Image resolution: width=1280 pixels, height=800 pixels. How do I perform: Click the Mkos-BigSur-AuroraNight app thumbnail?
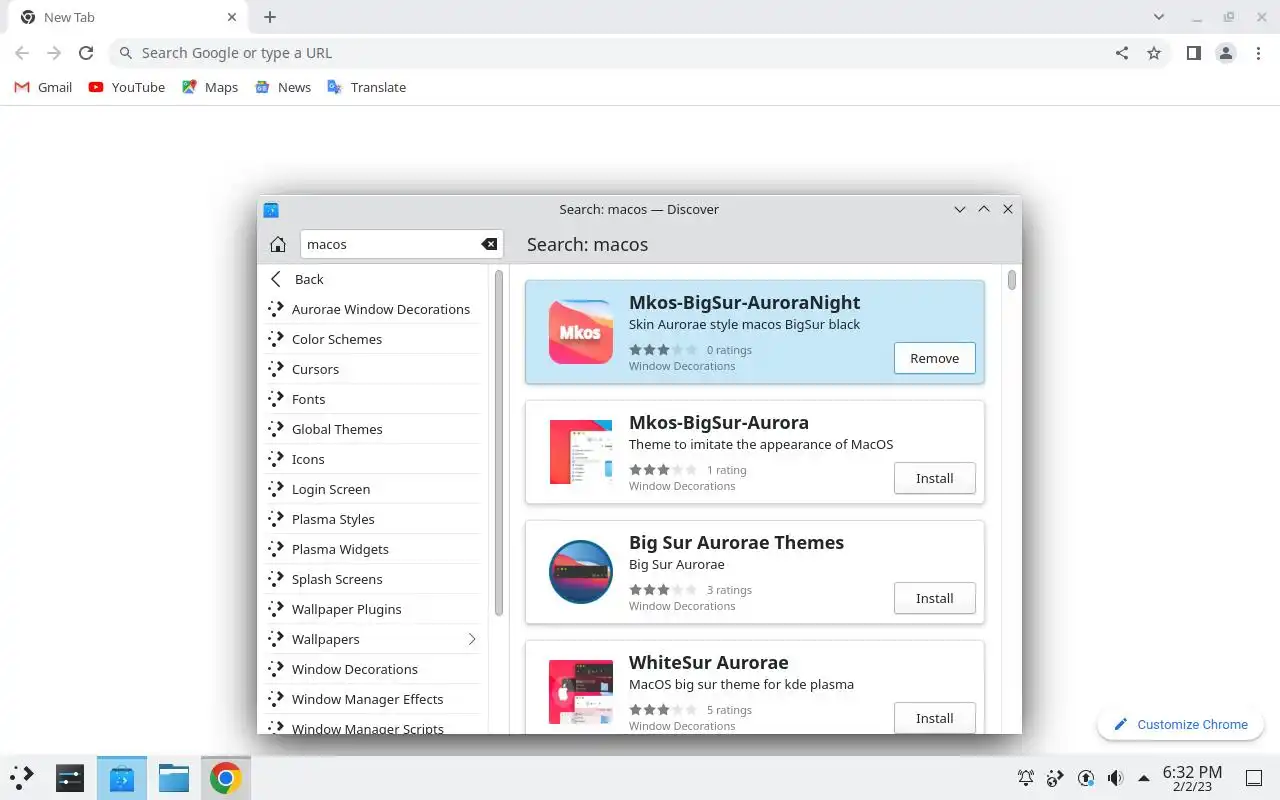pos(581,332)
